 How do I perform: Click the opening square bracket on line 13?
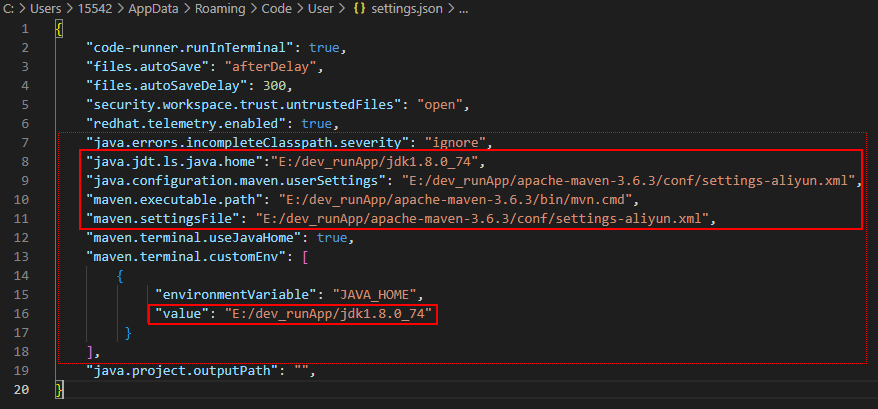305,257
